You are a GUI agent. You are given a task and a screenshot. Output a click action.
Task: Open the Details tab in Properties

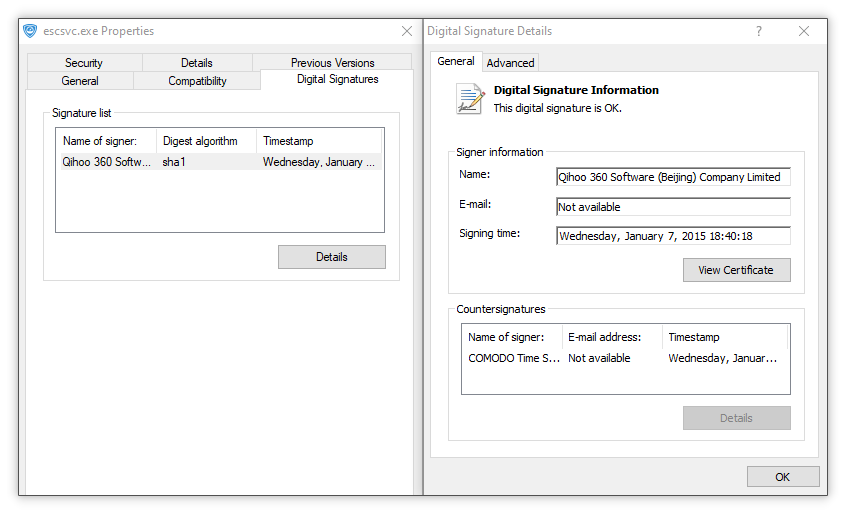point(196,63)
